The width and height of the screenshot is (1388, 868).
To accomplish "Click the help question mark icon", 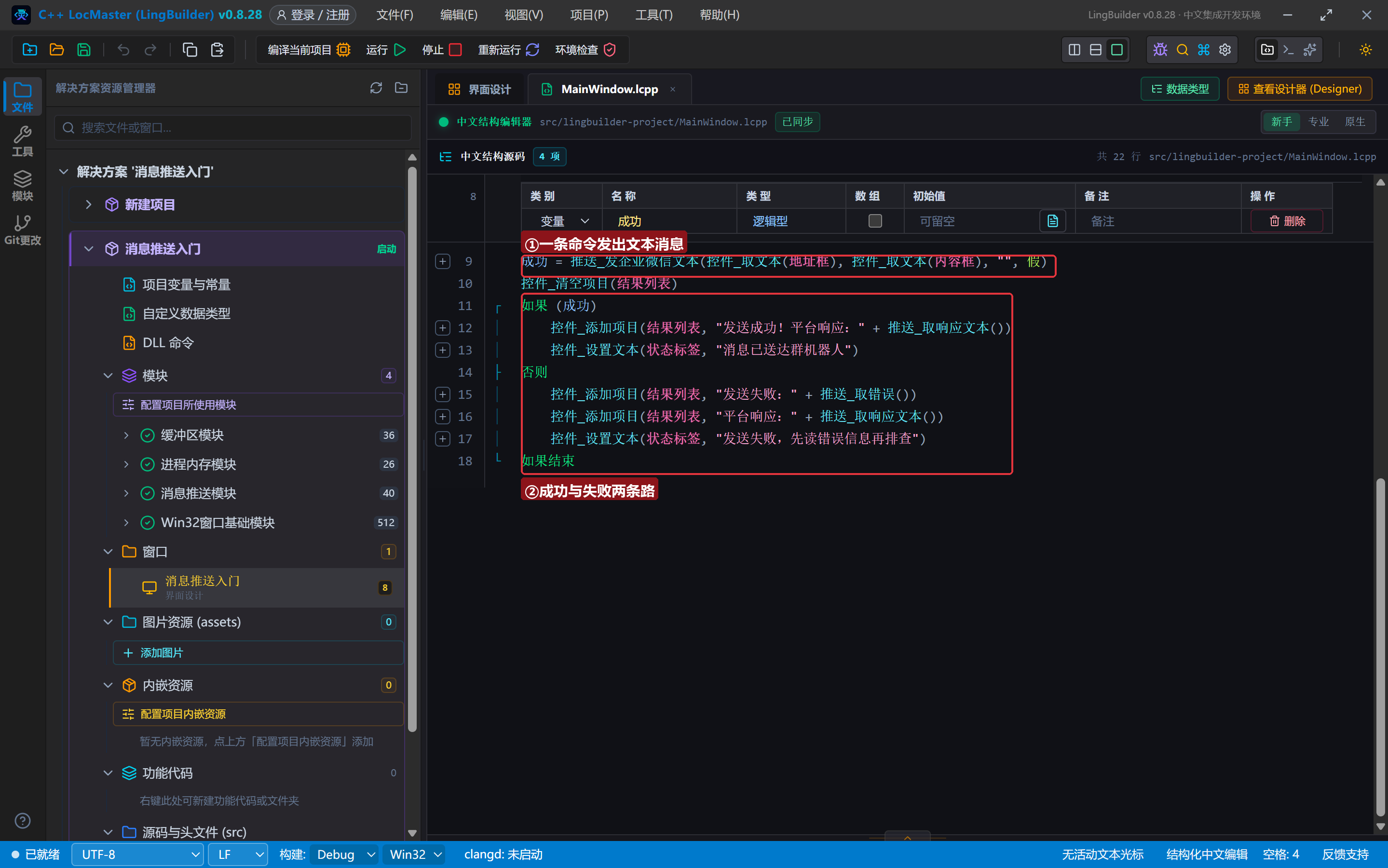I will [22, 820].
